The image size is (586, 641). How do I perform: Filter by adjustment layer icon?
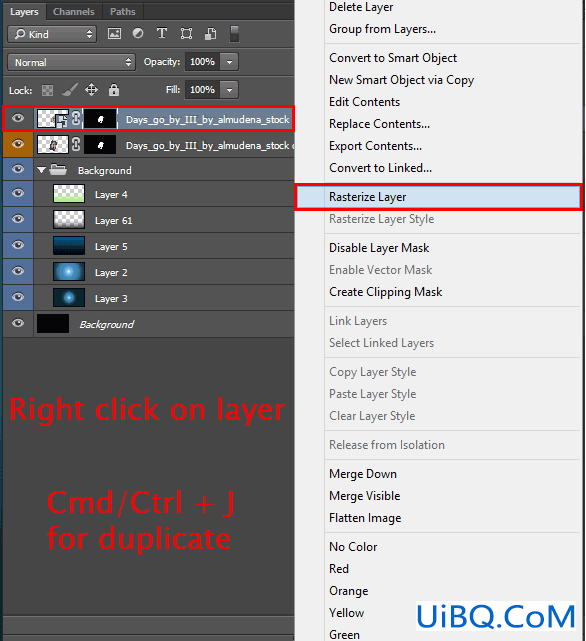[x=138, y=33]
